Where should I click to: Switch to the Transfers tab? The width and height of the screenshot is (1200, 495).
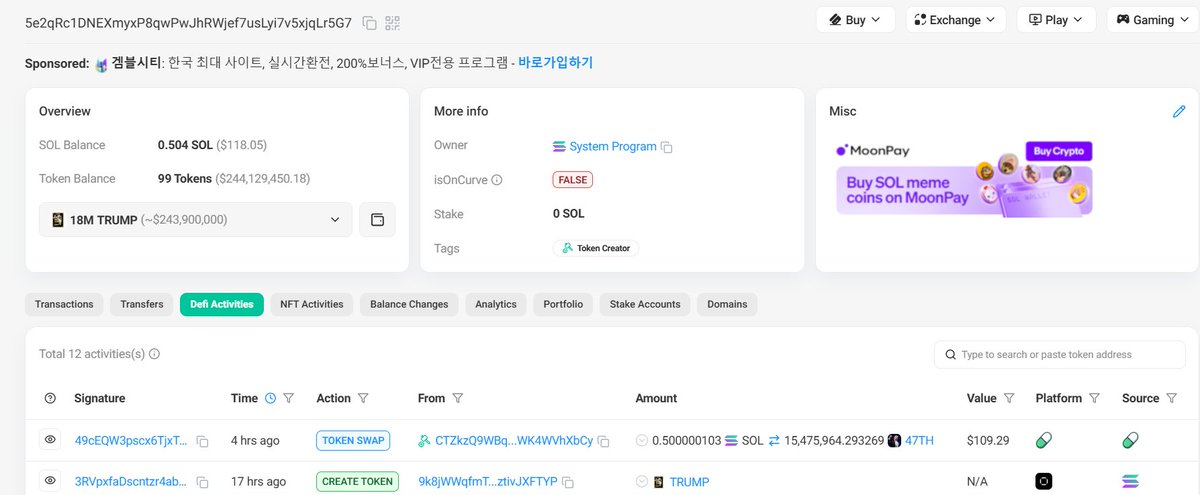click(x=142, y=304)
